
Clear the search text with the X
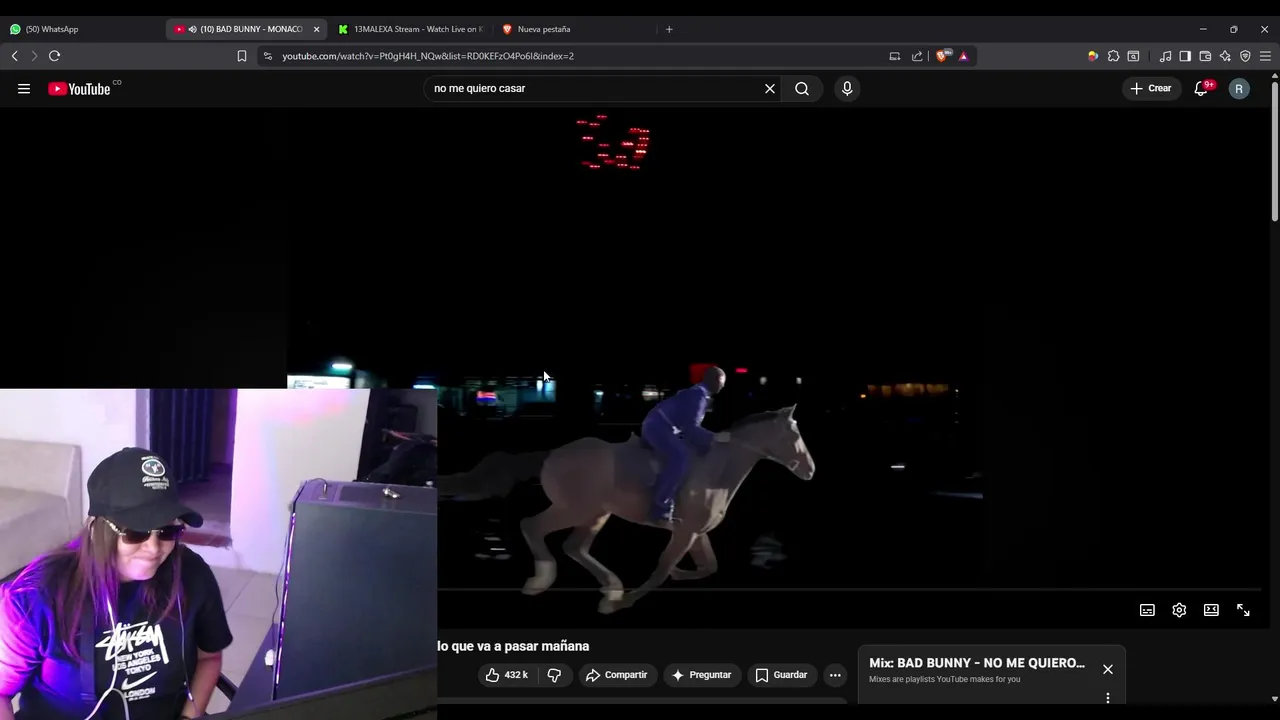click(x=770, y=88)
